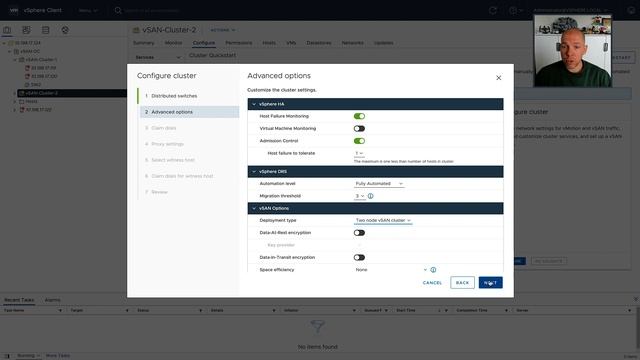The width and height of the screenshot is (640, 360).
Task: Open Deployment type dropdown
Action: click(x=383, y=220)
